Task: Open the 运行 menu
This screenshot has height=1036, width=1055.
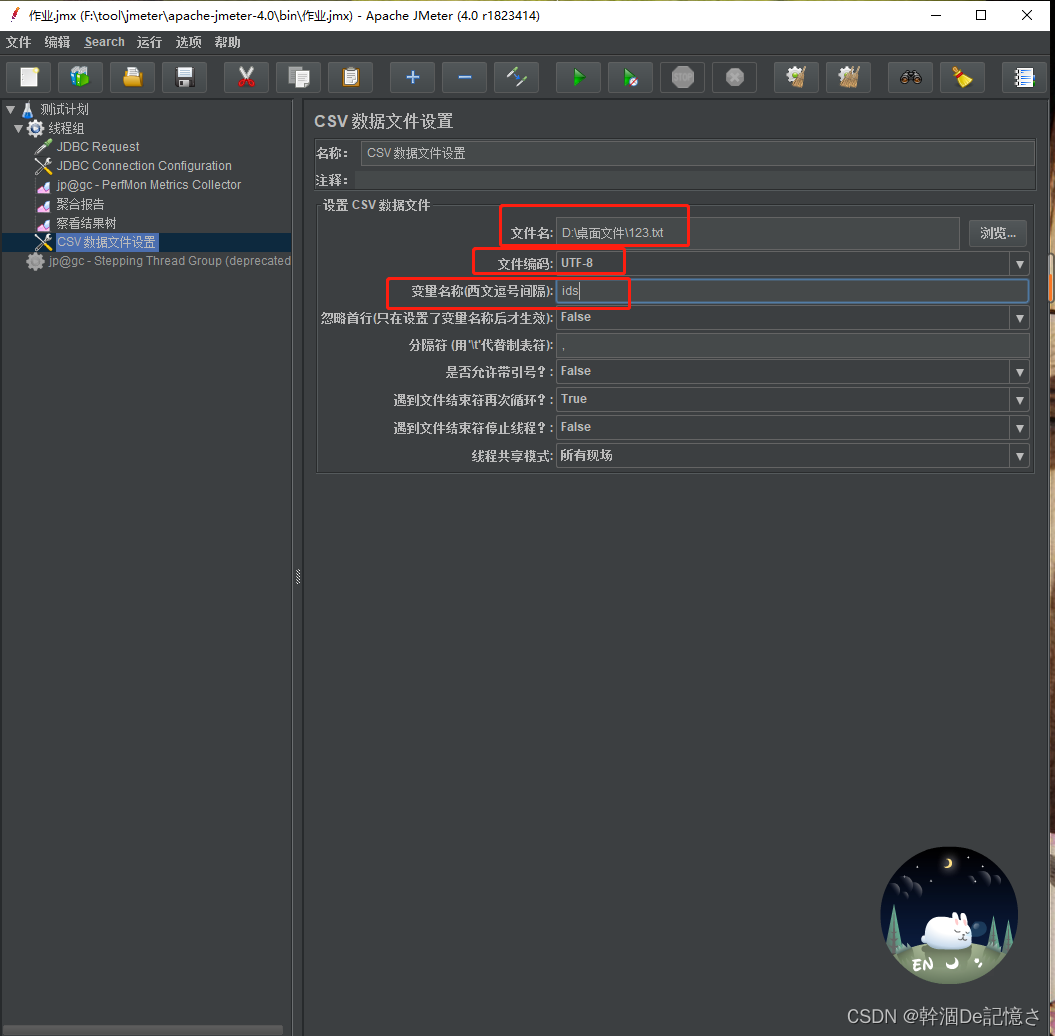Action: pos(149,42)
